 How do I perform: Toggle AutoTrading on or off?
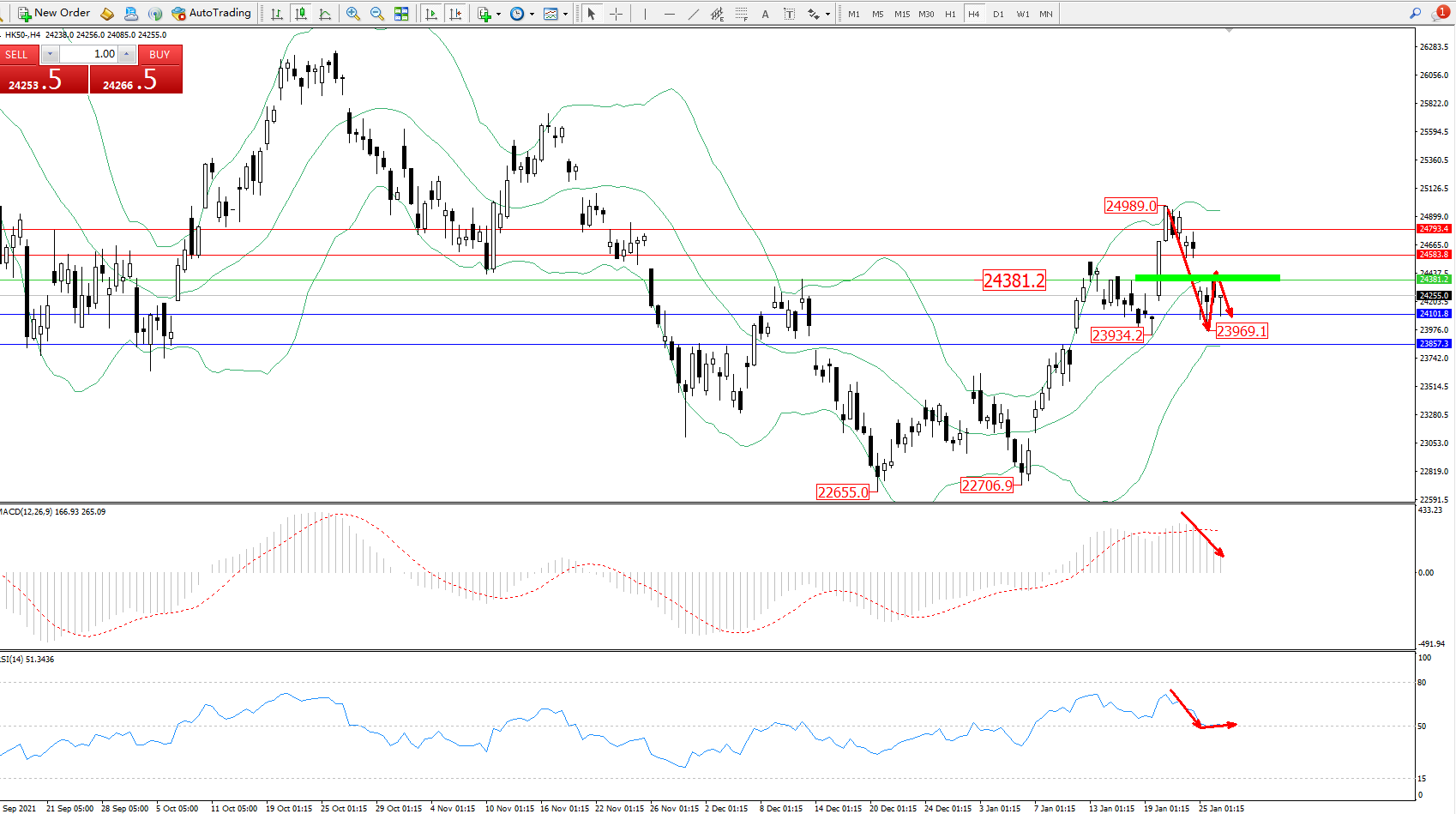pyautogui.click(x=211, y=14)
